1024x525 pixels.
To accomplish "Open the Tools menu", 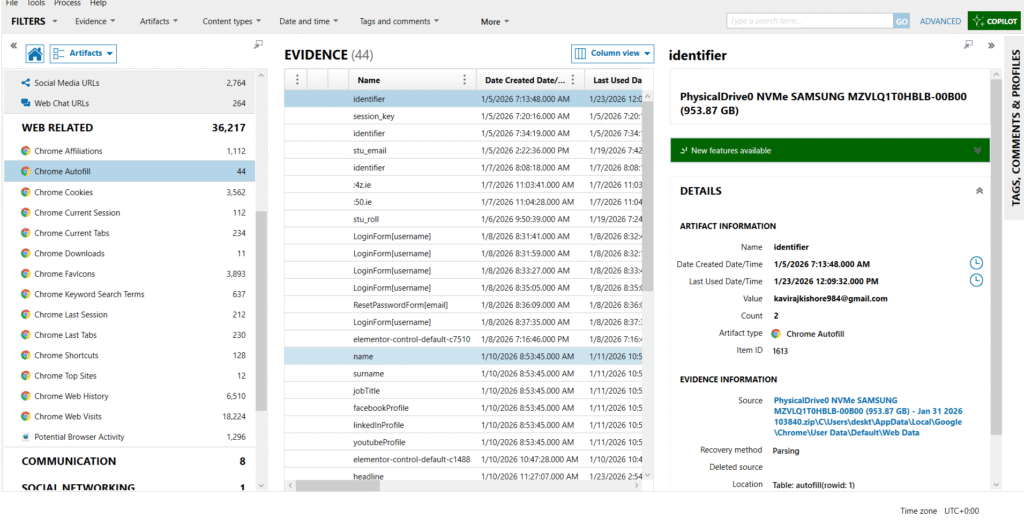I will [x=36, y=4].
